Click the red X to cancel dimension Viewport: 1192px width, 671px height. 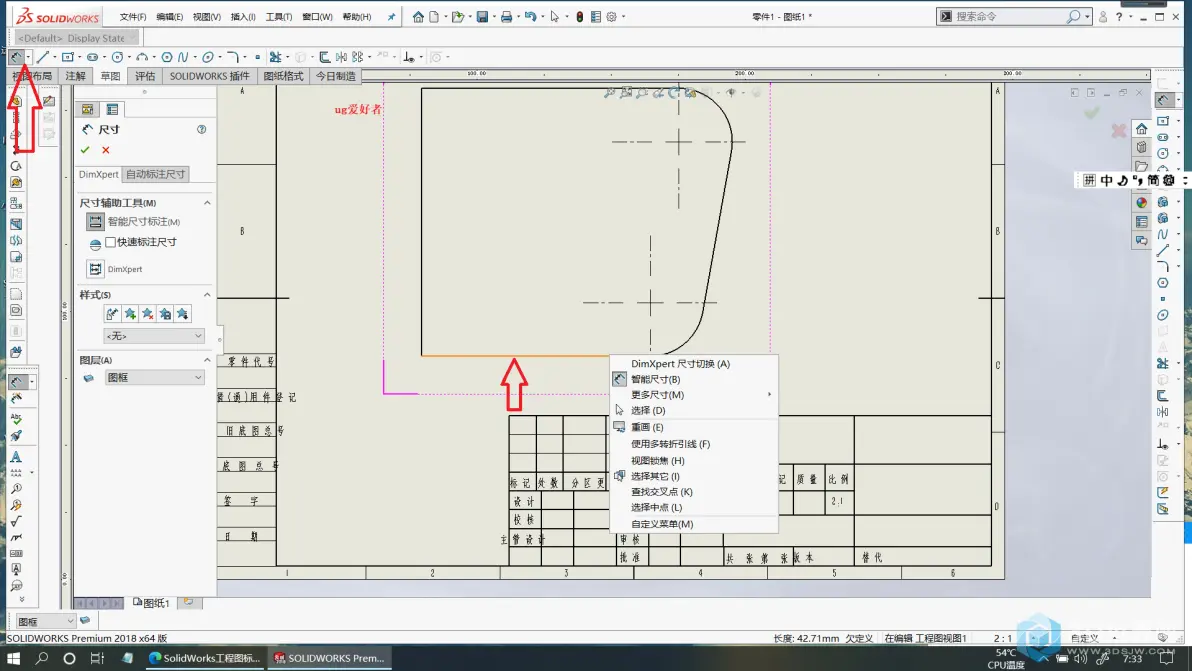coord(106,150)
